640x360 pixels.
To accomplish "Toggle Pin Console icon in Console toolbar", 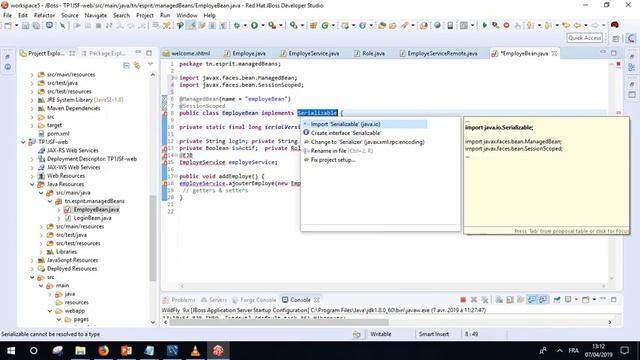I will [557, 300].
